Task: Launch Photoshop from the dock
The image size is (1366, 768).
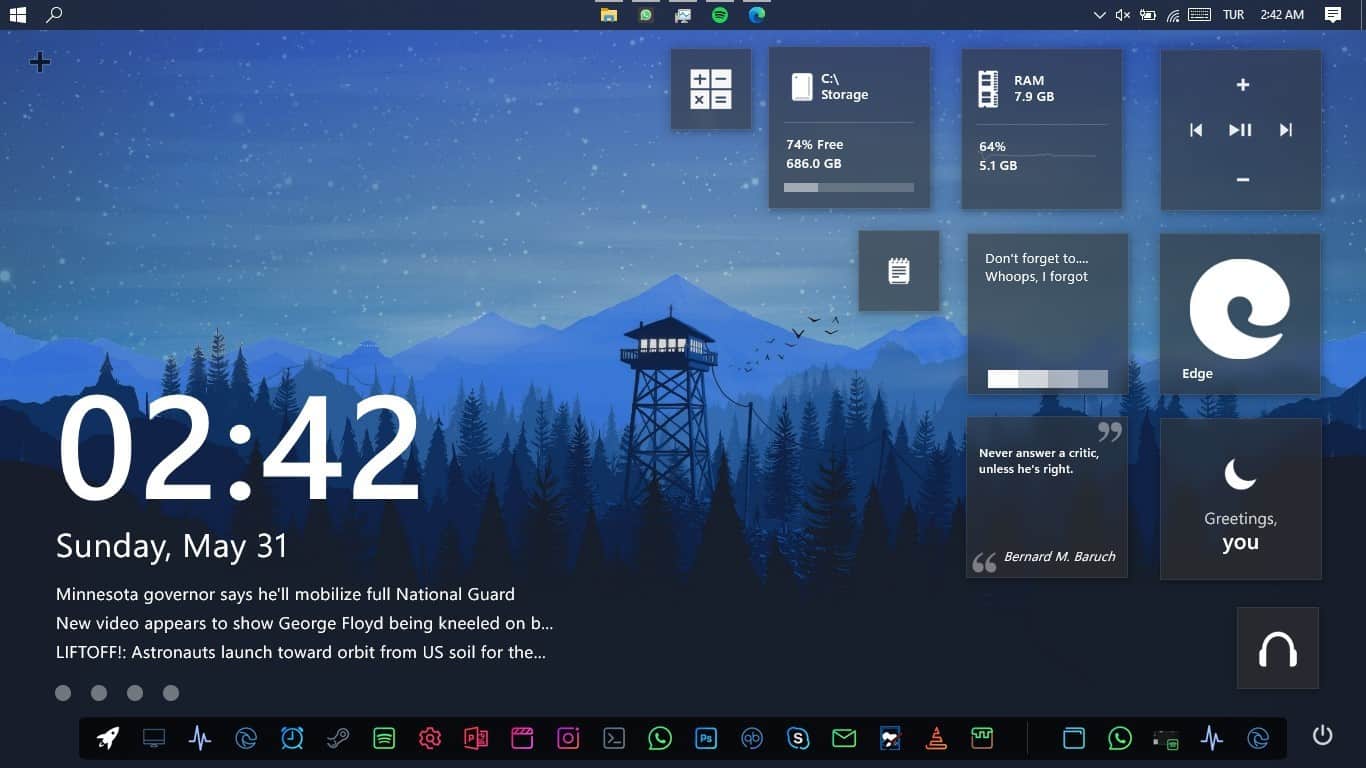Action: (x=706, y=738)
